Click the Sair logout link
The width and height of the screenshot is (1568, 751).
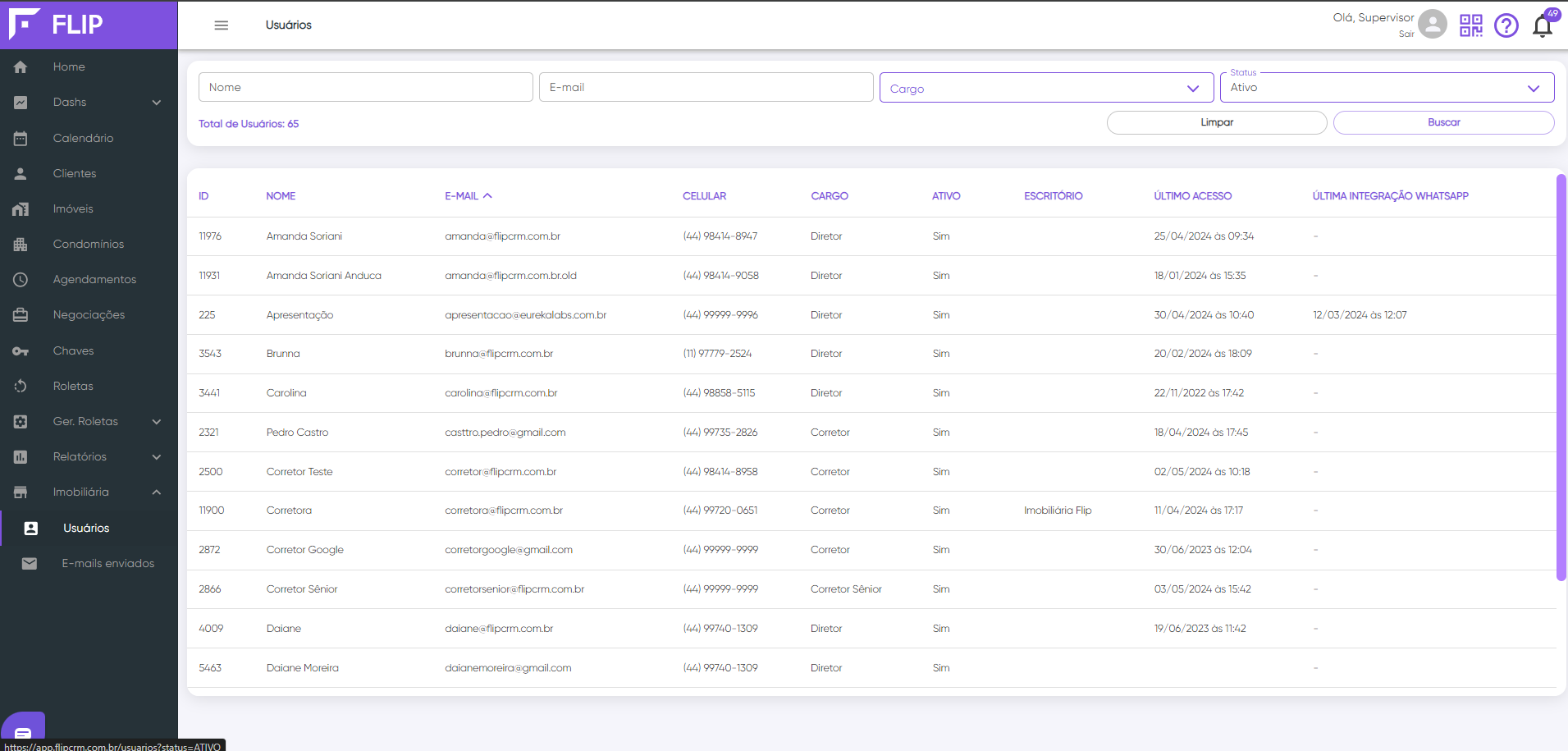(1406, 34)
